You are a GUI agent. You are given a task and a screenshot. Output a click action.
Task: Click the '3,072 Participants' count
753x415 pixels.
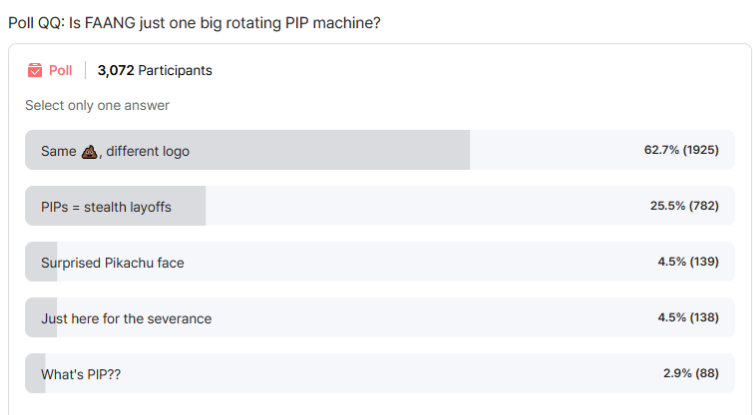155,71
